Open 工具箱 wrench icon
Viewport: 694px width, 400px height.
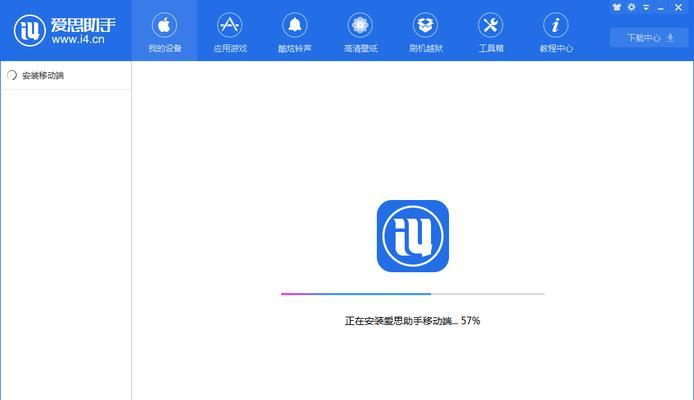point(490,25)
